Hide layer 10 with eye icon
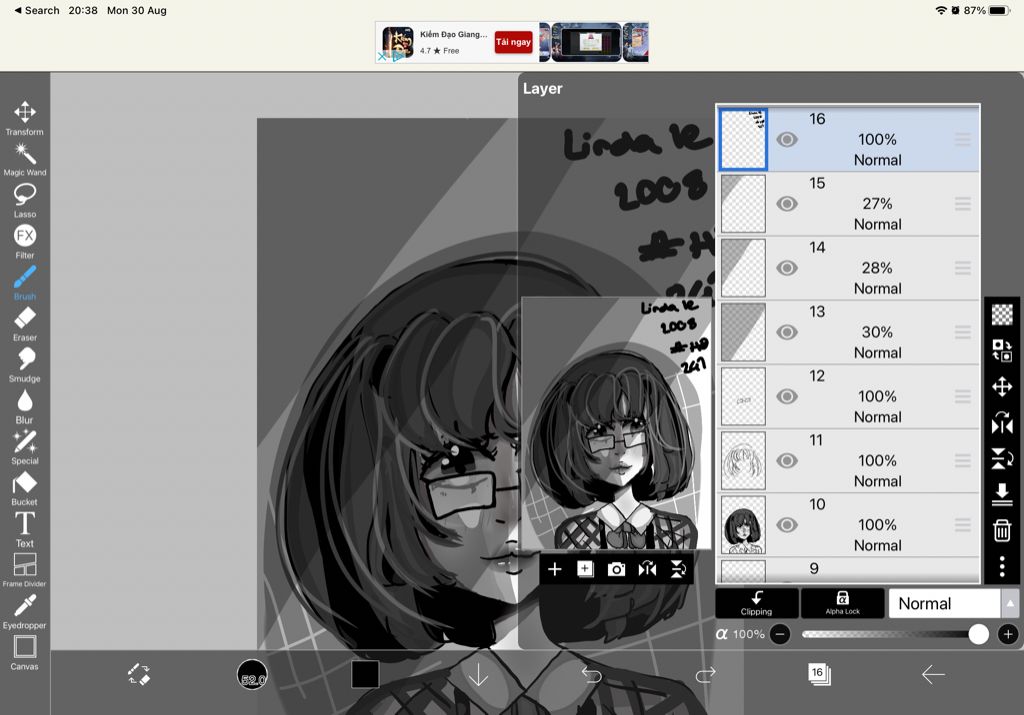The image size is (1024, 715). coord(787,525)
